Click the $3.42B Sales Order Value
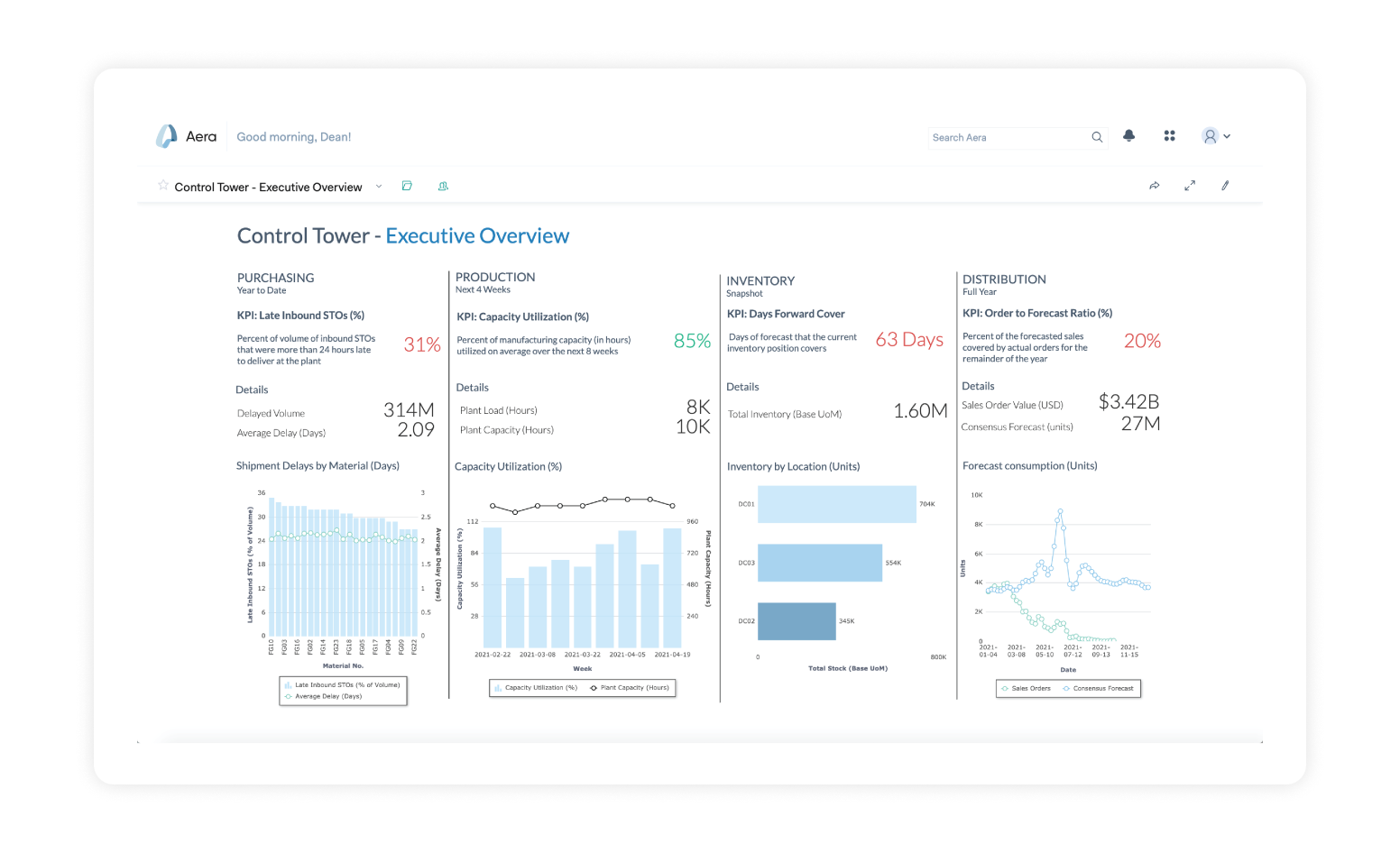 click(x=1128, y=402)
